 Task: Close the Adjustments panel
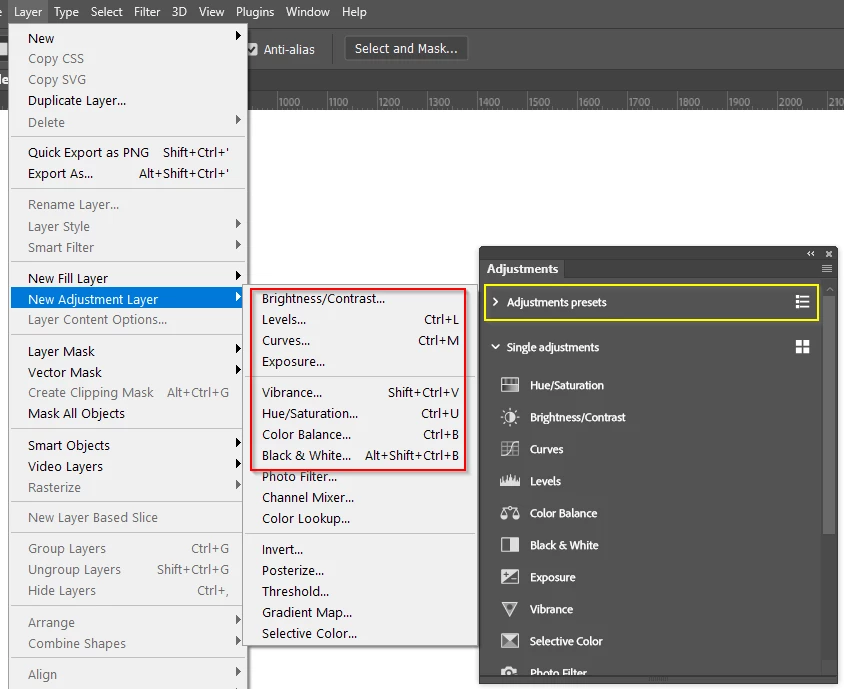[829, 254]
